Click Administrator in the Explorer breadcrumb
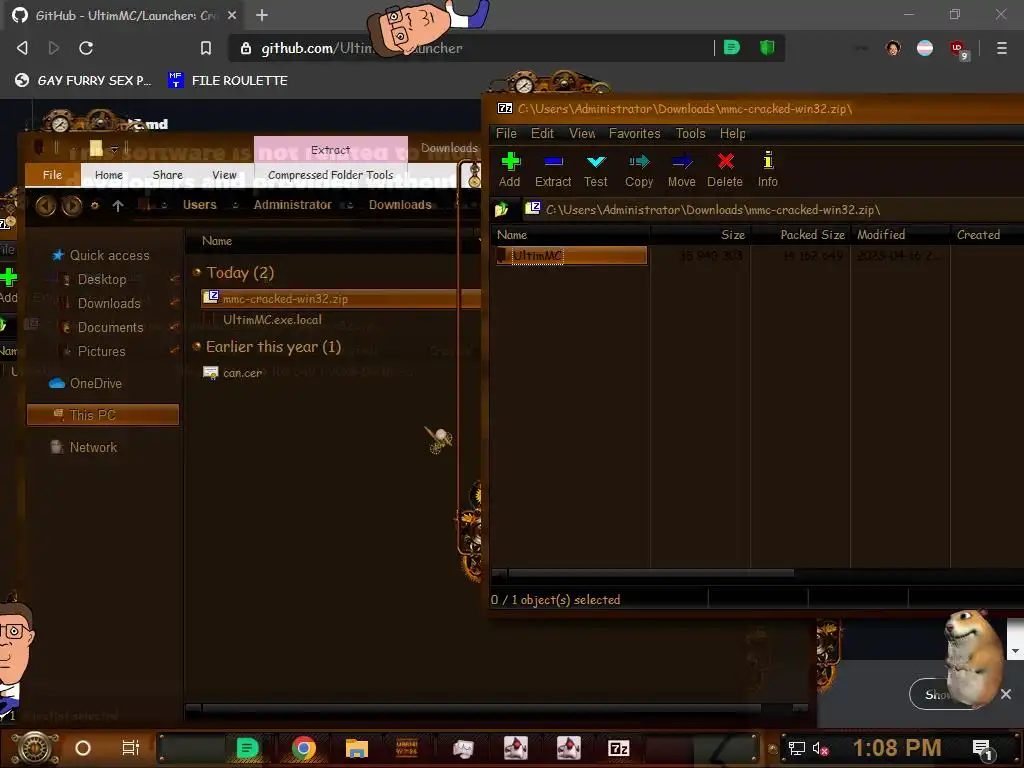 click(292, 205)
